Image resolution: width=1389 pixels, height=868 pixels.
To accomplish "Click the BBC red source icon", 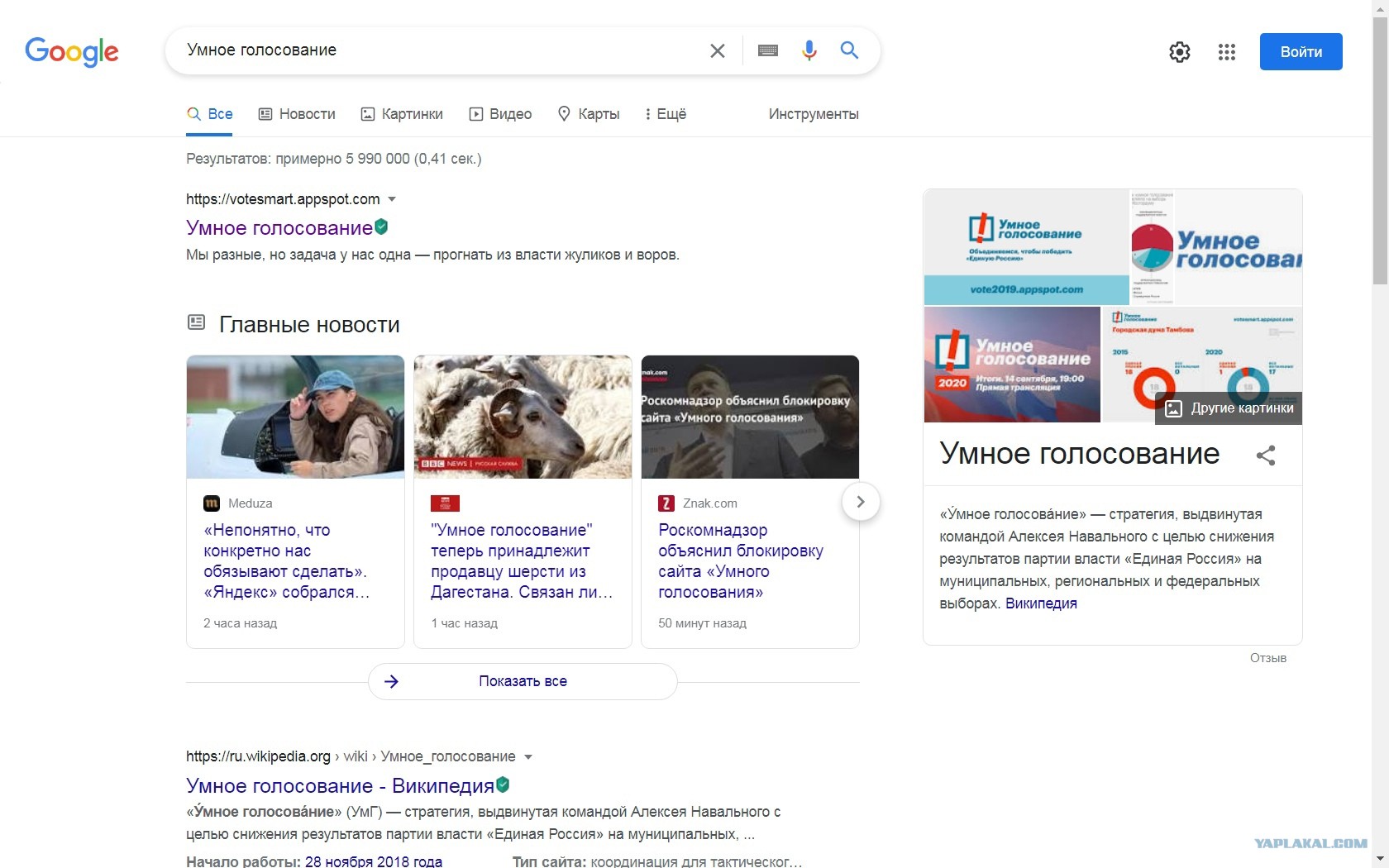I will [x=445, y=503].
